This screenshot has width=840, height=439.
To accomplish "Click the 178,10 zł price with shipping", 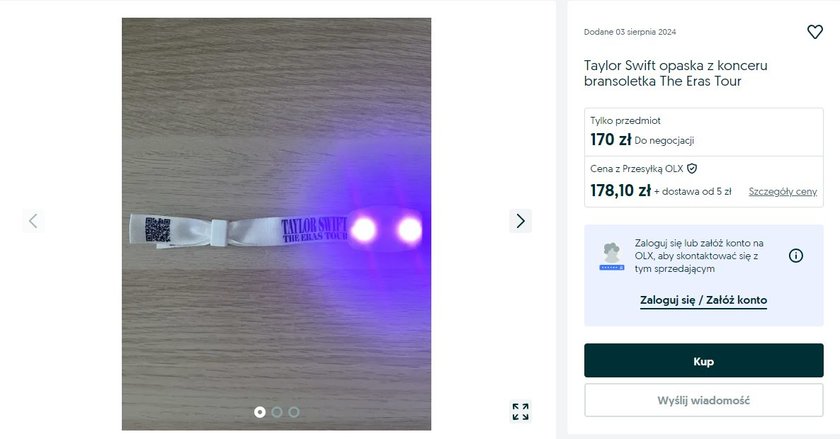I will pos(620,191).
